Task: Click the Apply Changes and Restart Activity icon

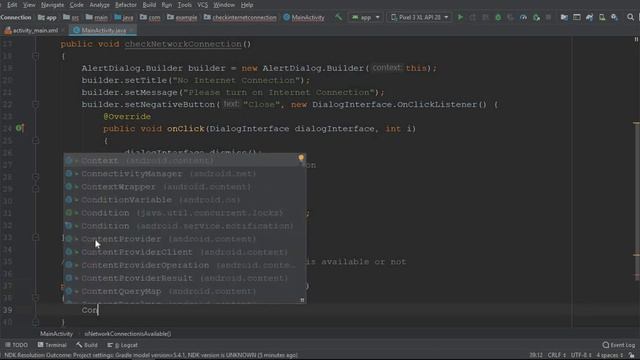Action: 473,17
